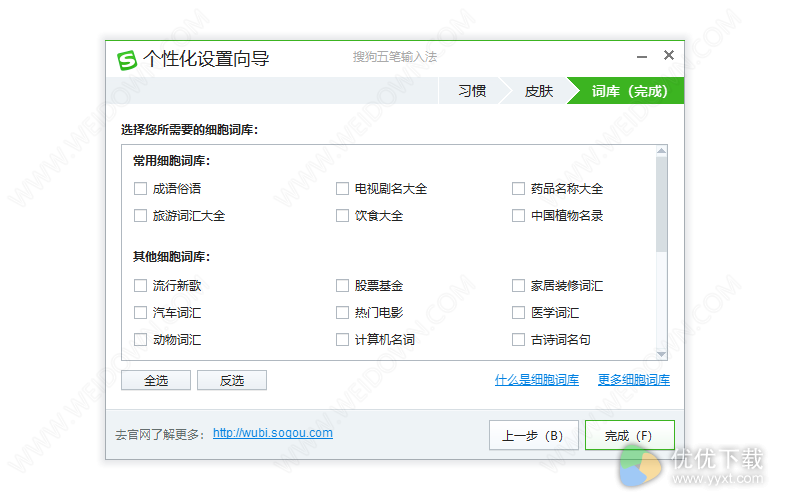This screenshot has width=790, height=500.
Task: Click the green Sogou S logo icon
Action: tap(127, 60)
